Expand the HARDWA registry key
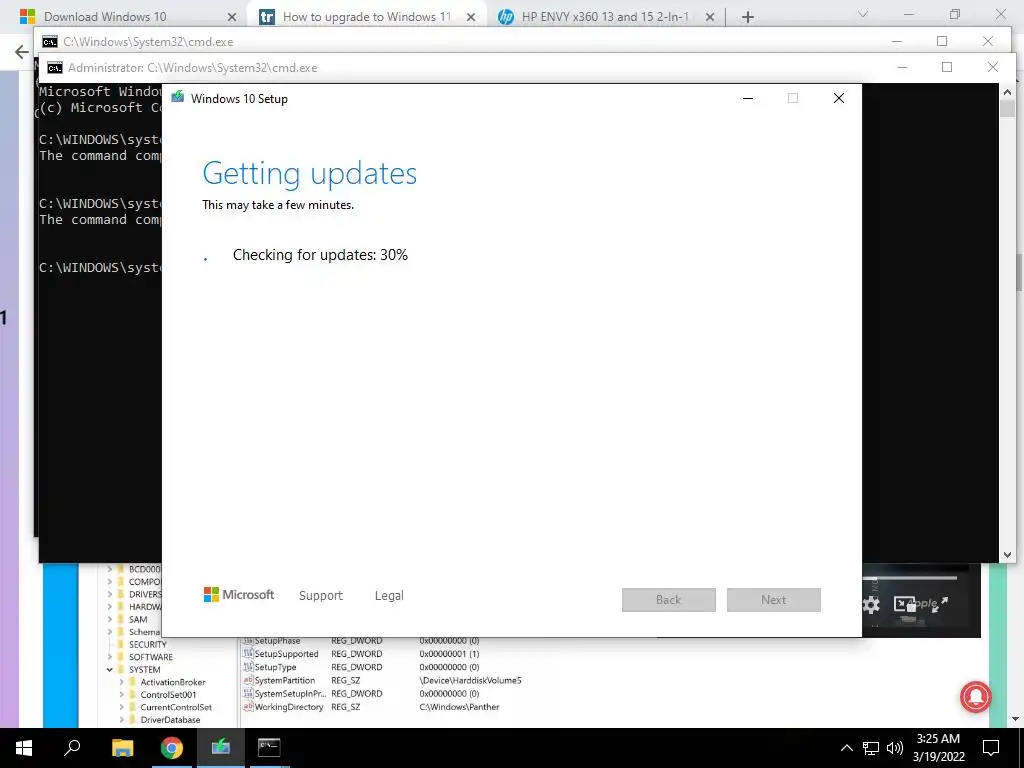The height and width of the screenshot is (768, 1024). pos(110,607)
